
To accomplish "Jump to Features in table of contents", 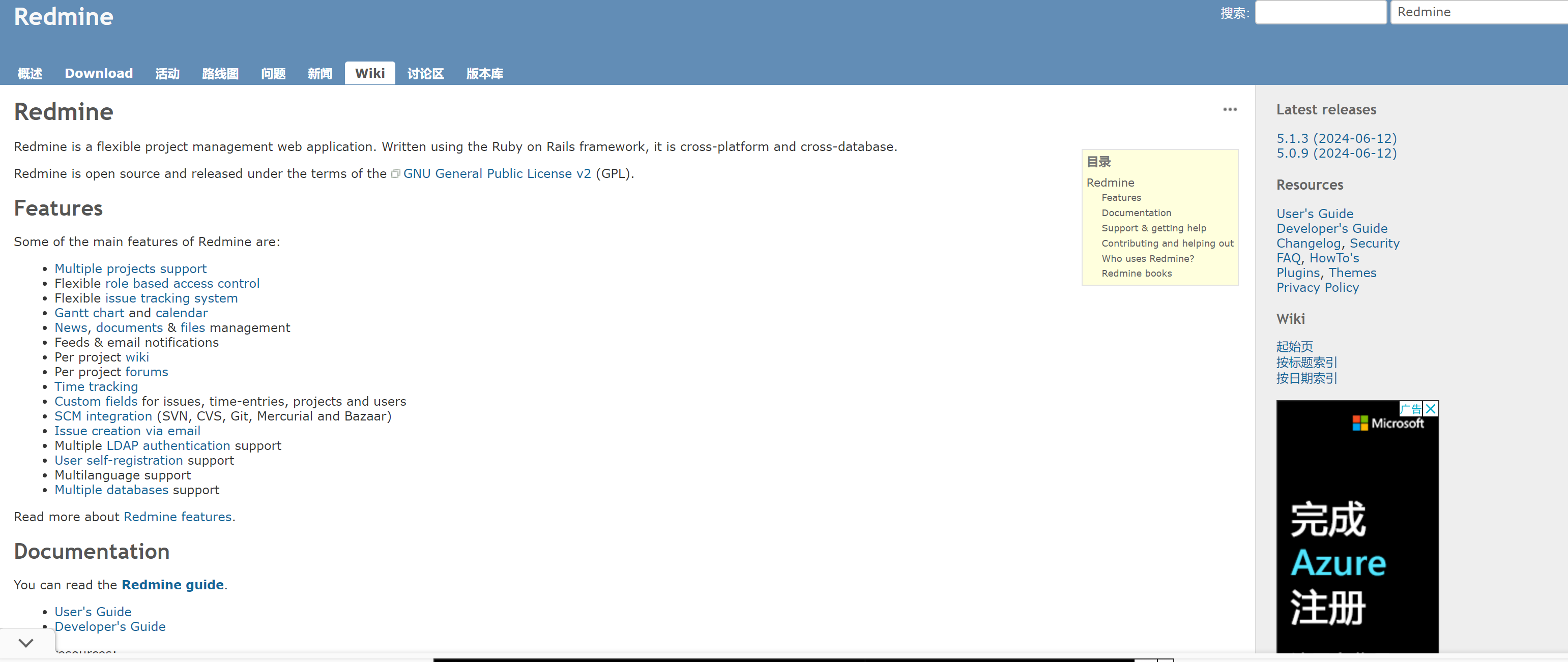I will (1121, 197).
